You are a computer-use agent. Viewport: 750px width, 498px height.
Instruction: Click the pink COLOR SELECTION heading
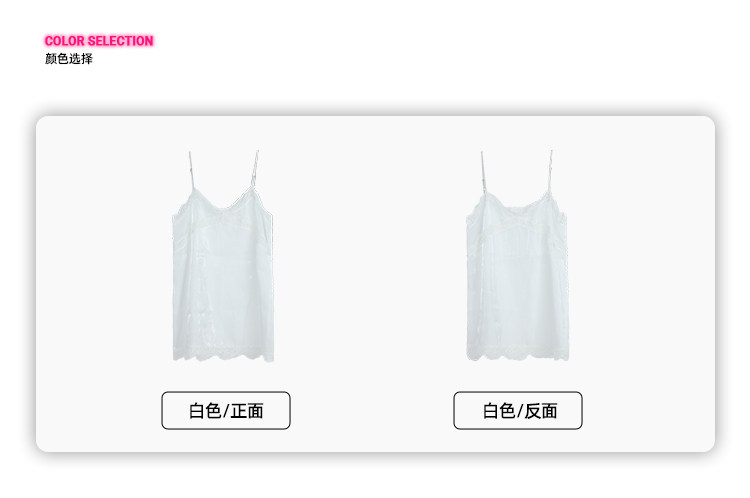click(99, 41)
